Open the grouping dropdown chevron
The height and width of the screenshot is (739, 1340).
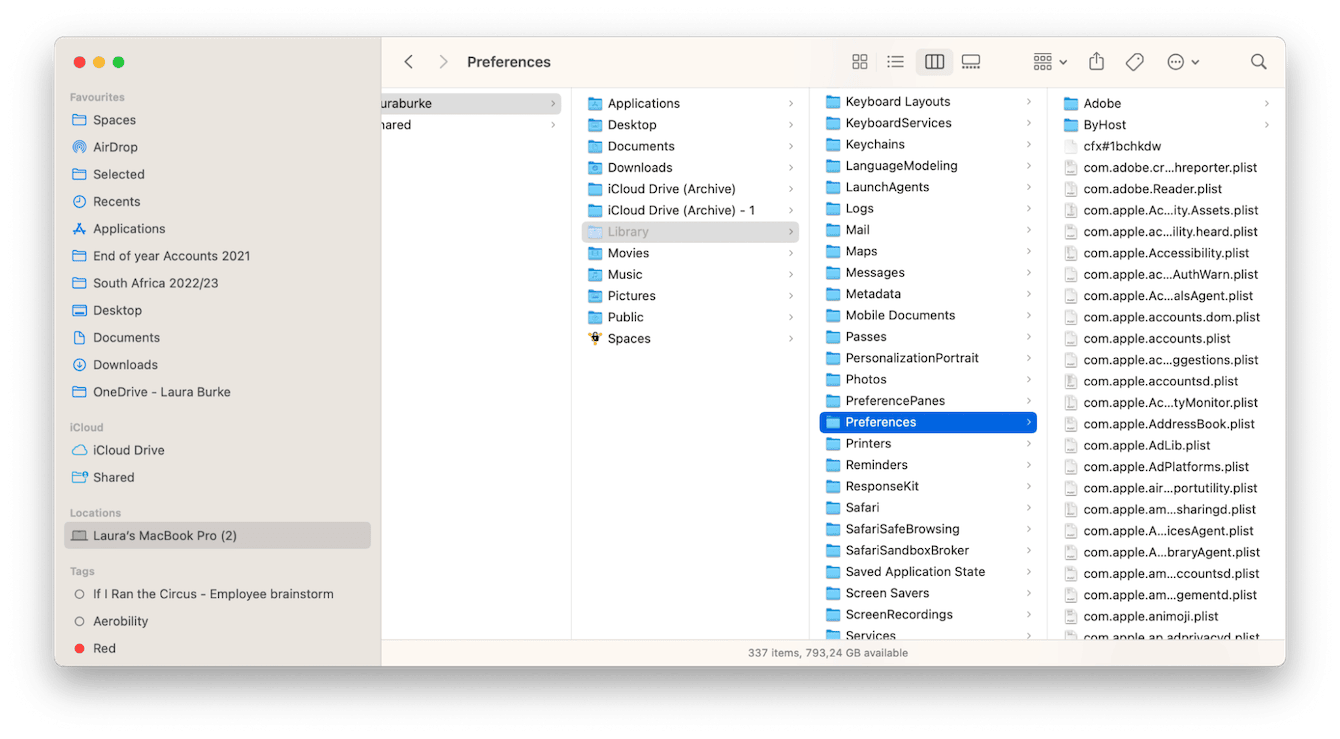click(x=1063, y=61)
